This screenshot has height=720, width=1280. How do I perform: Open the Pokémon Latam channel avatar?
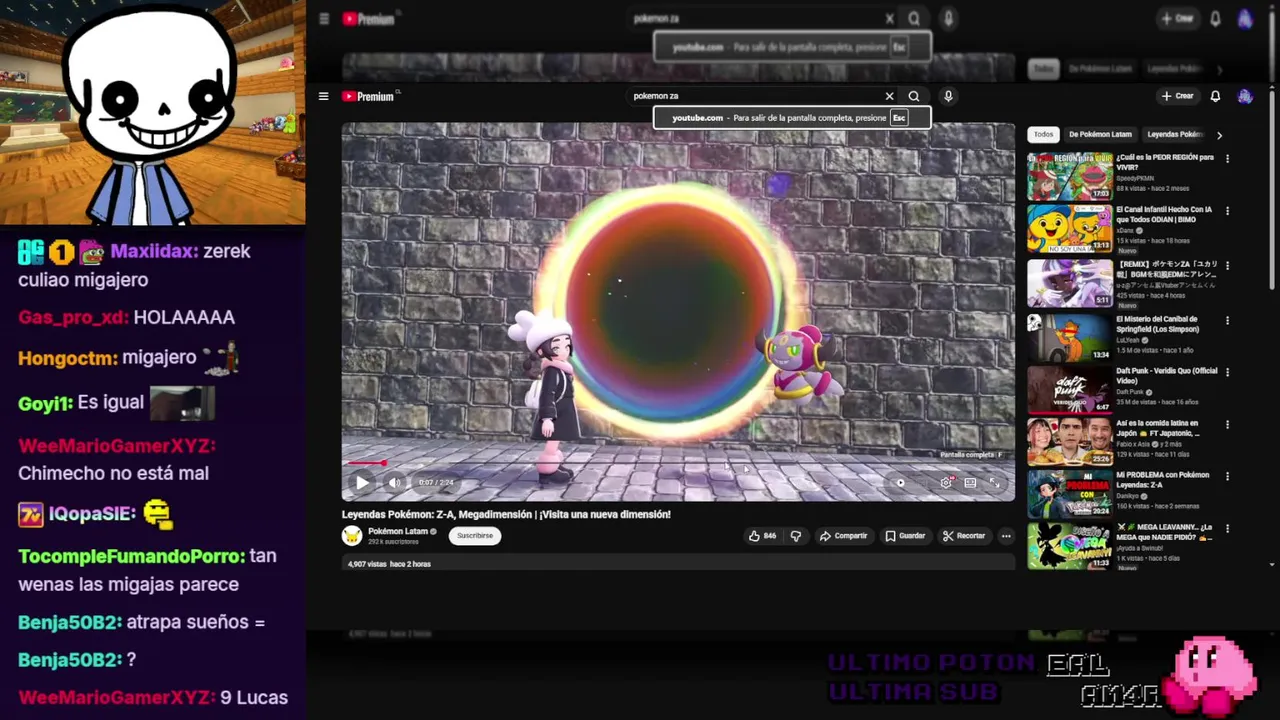pos(352,536)
